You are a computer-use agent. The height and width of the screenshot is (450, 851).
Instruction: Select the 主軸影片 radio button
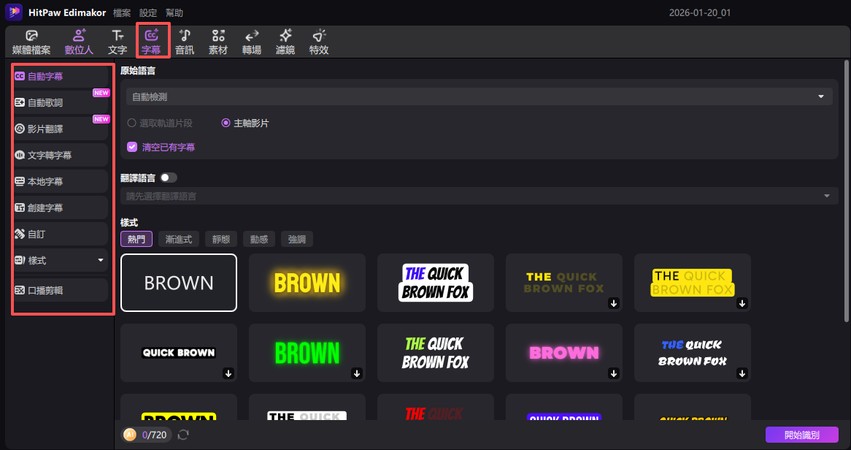[x=225, y=123]
